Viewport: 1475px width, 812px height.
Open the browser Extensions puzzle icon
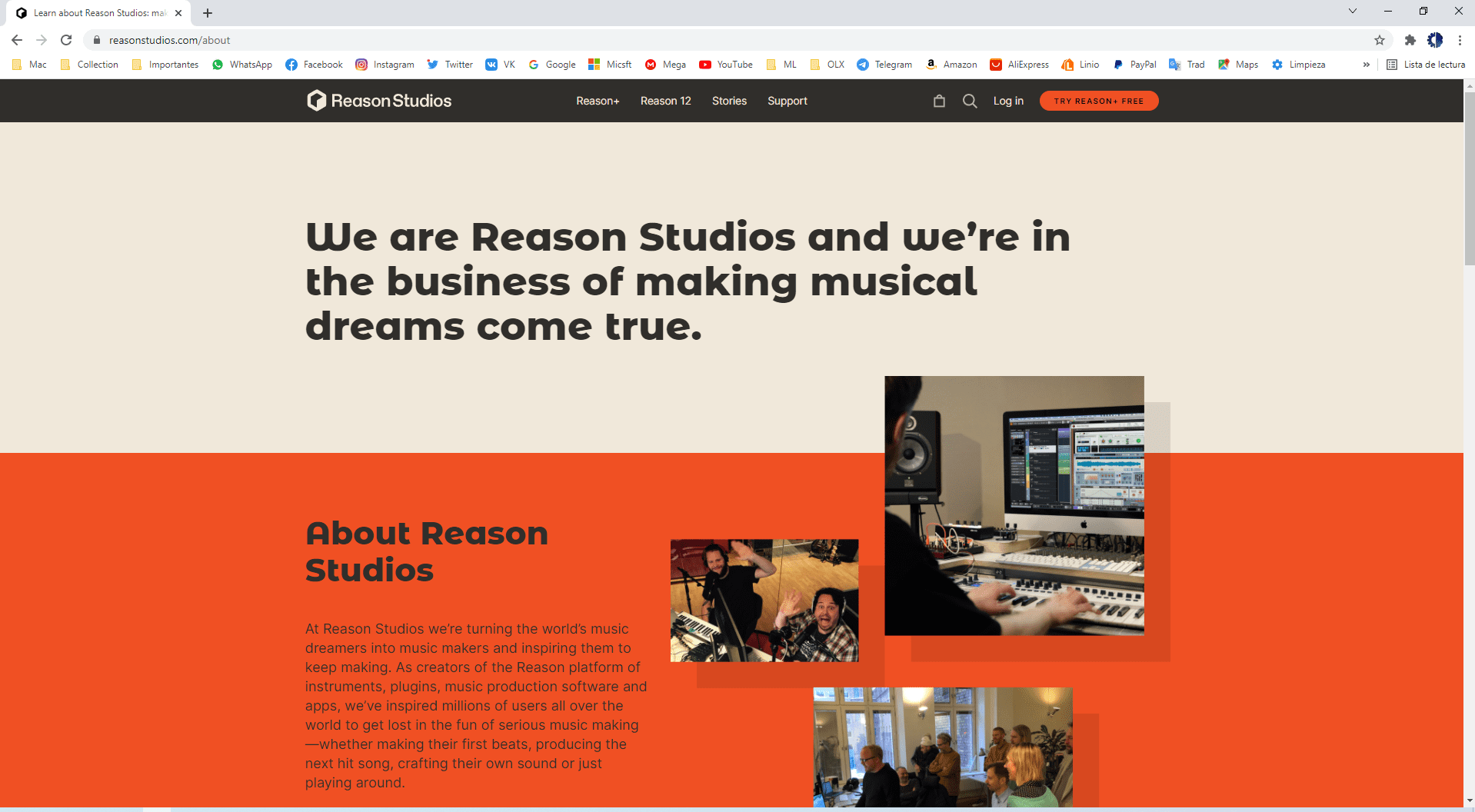coord(1410,40)
